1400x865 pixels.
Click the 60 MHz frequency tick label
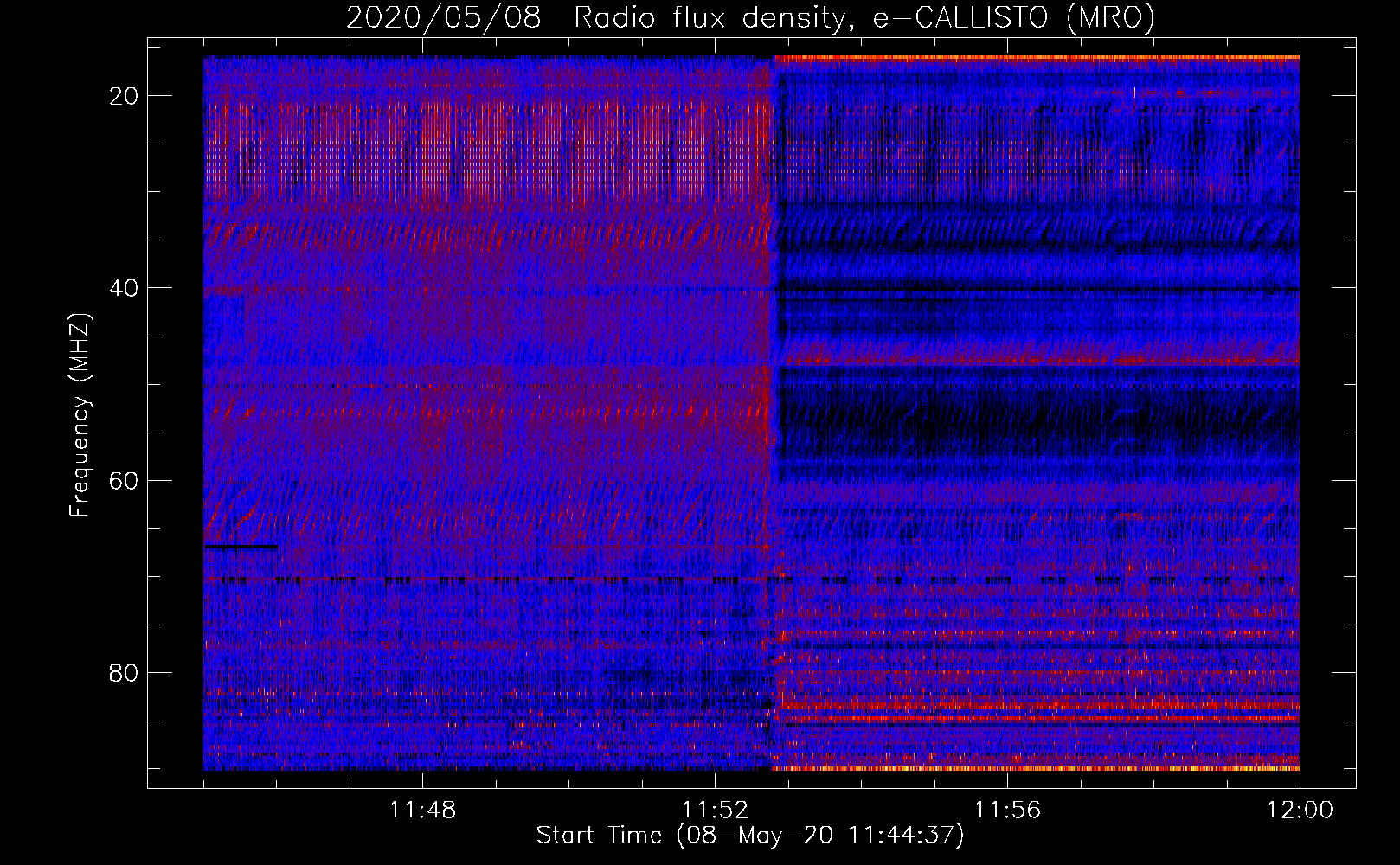125,480
